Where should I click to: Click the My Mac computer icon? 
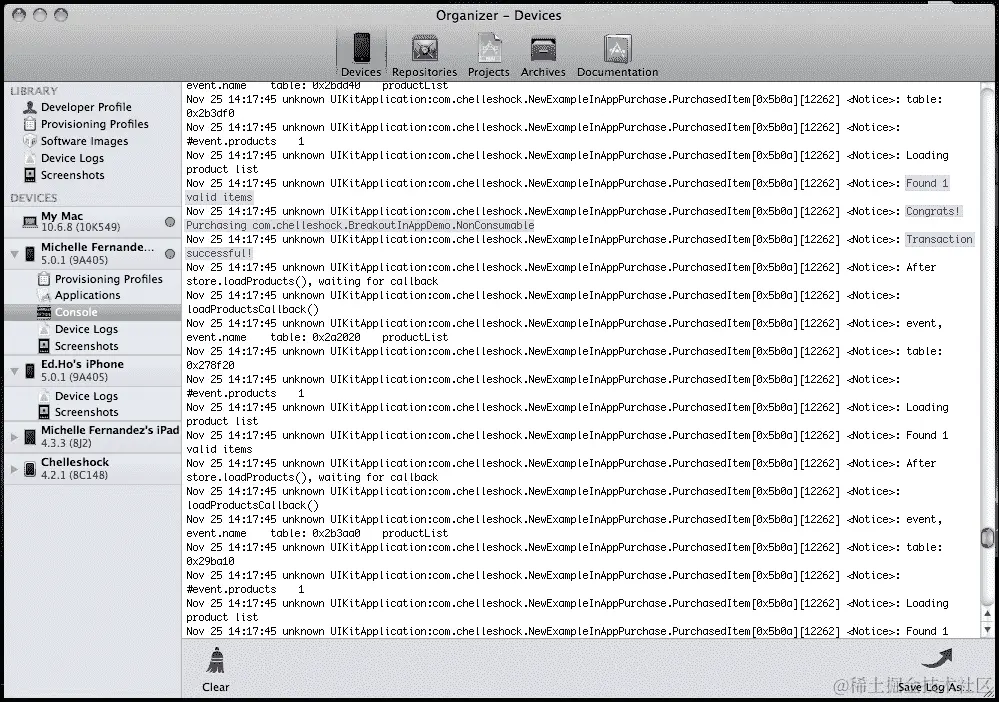[x=30, y=222]
